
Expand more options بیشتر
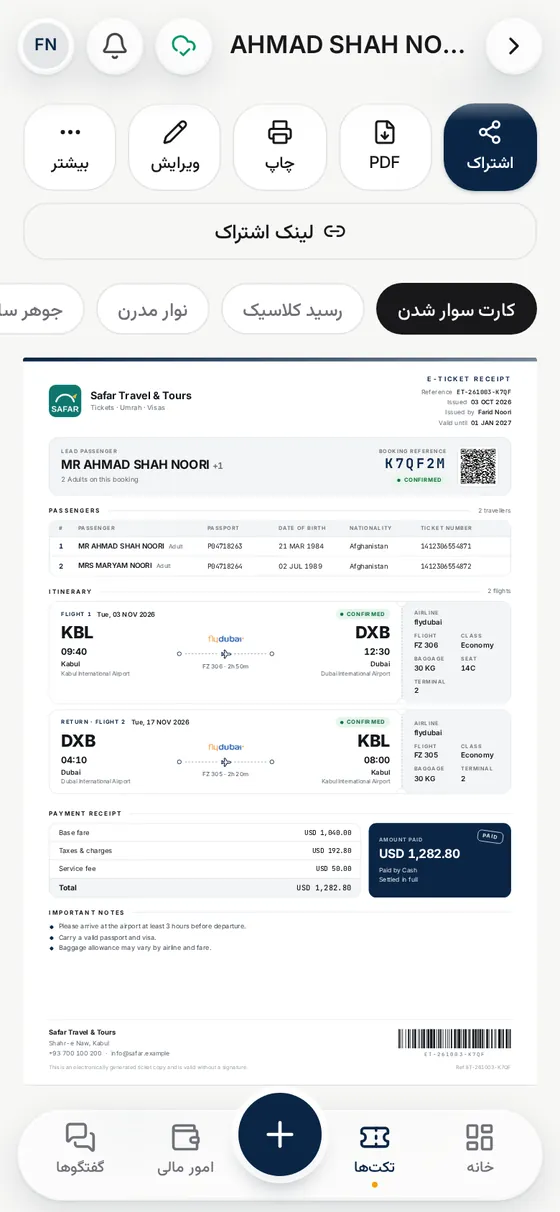[x=70, y=147]
